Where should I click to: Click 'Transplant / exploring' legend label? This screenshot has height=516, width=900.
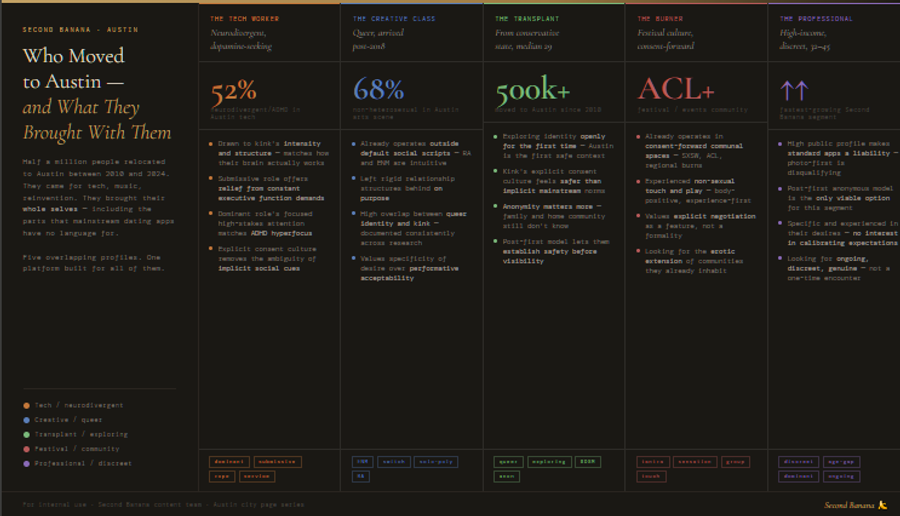pyautogui.click(x=81, y=434)
